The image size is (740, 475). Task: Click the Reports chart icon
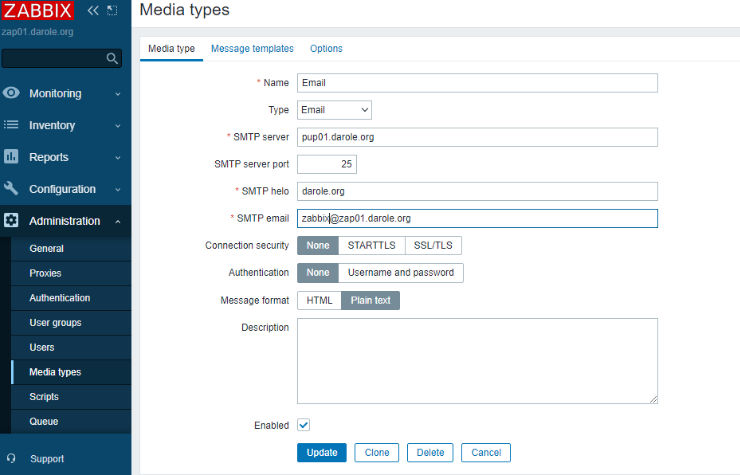click(12, 157)
